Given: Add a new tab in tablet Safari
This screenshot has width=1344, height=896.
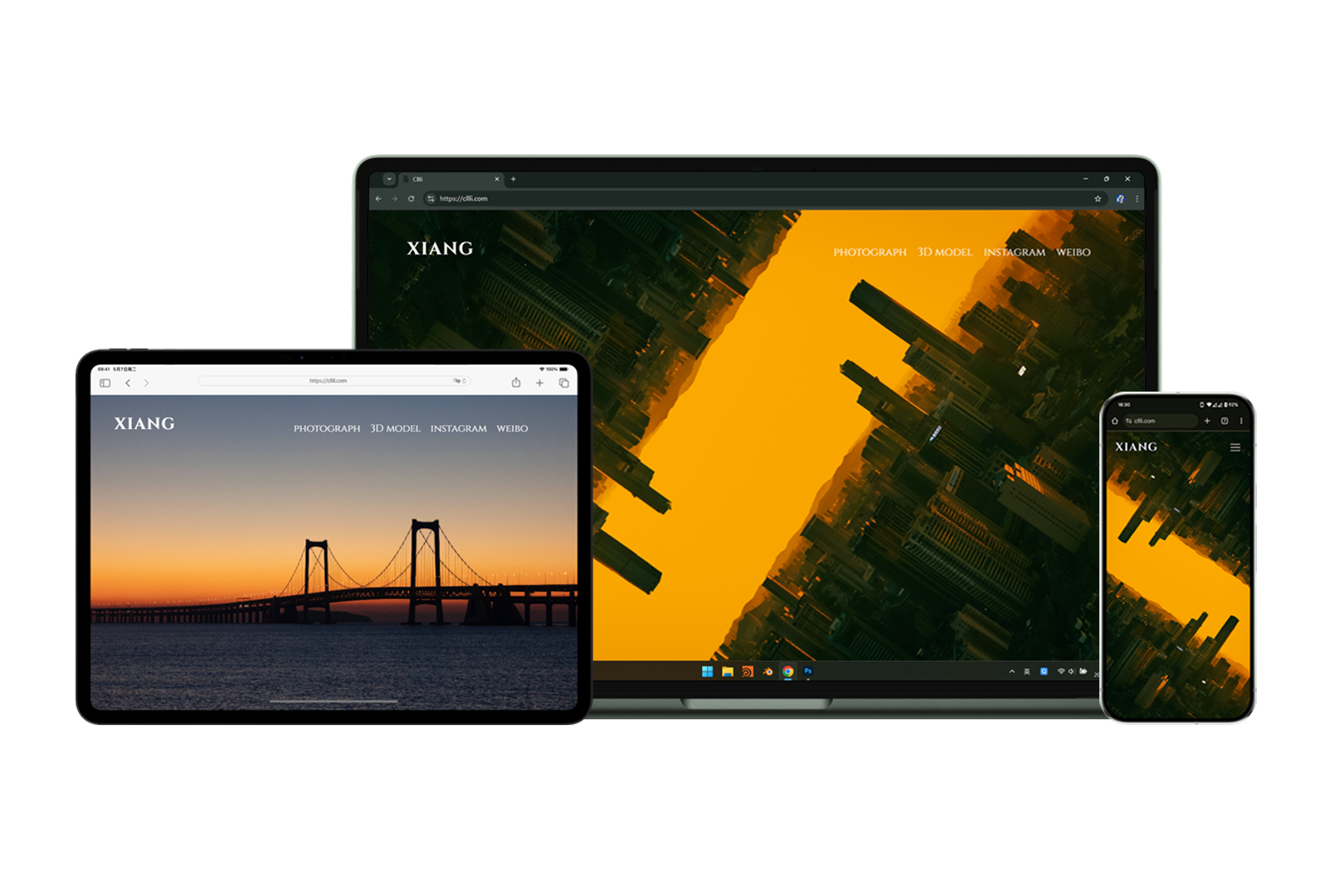Looking at the screenshot, I should [x=539, y=382].
